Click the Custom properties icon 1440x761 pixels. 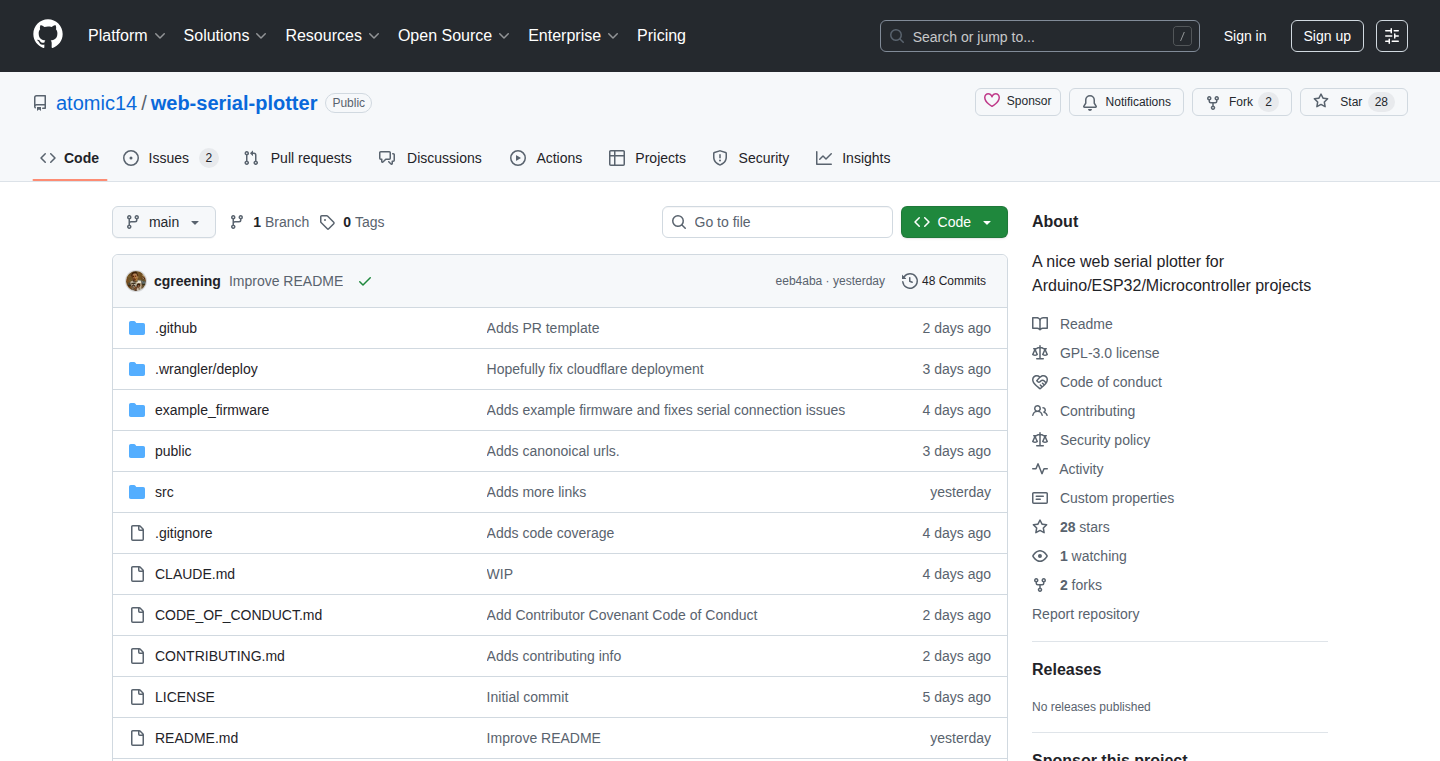(1040, 498)
